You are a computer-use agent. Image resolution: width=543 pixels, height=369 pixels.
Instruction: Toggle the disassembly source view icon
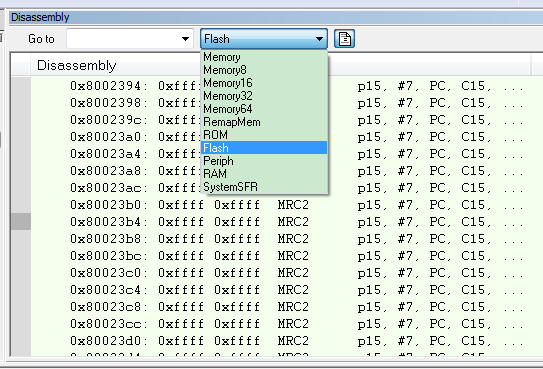coord(344,38)
